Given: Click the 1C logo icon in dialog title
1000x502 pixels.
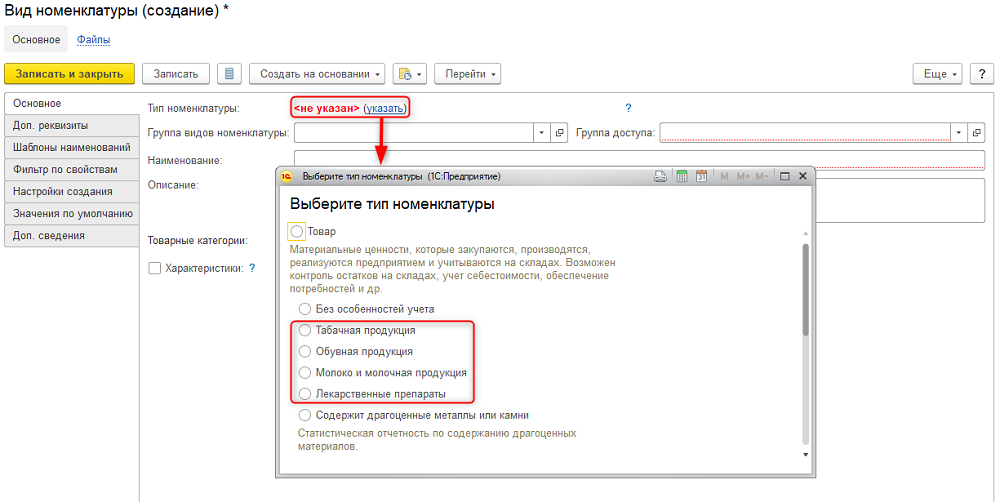Looking at the screenshot, I should point(288,177).
